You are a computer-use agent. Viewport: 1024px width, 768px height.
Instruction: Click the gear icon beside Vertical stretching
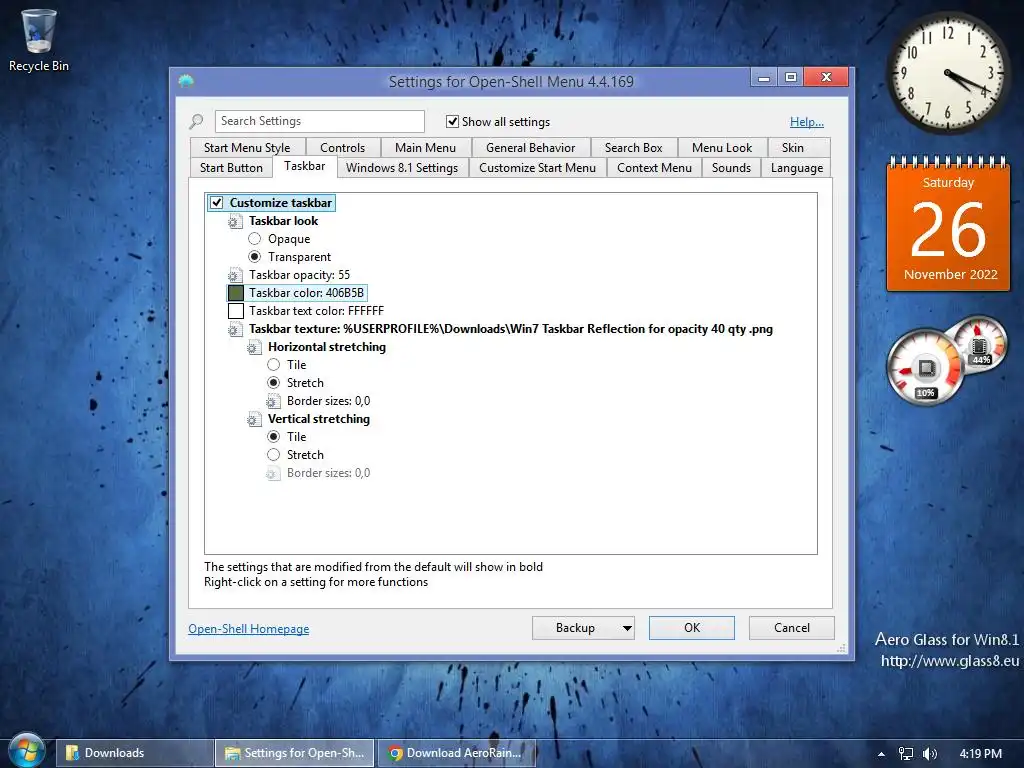(253, 419)
